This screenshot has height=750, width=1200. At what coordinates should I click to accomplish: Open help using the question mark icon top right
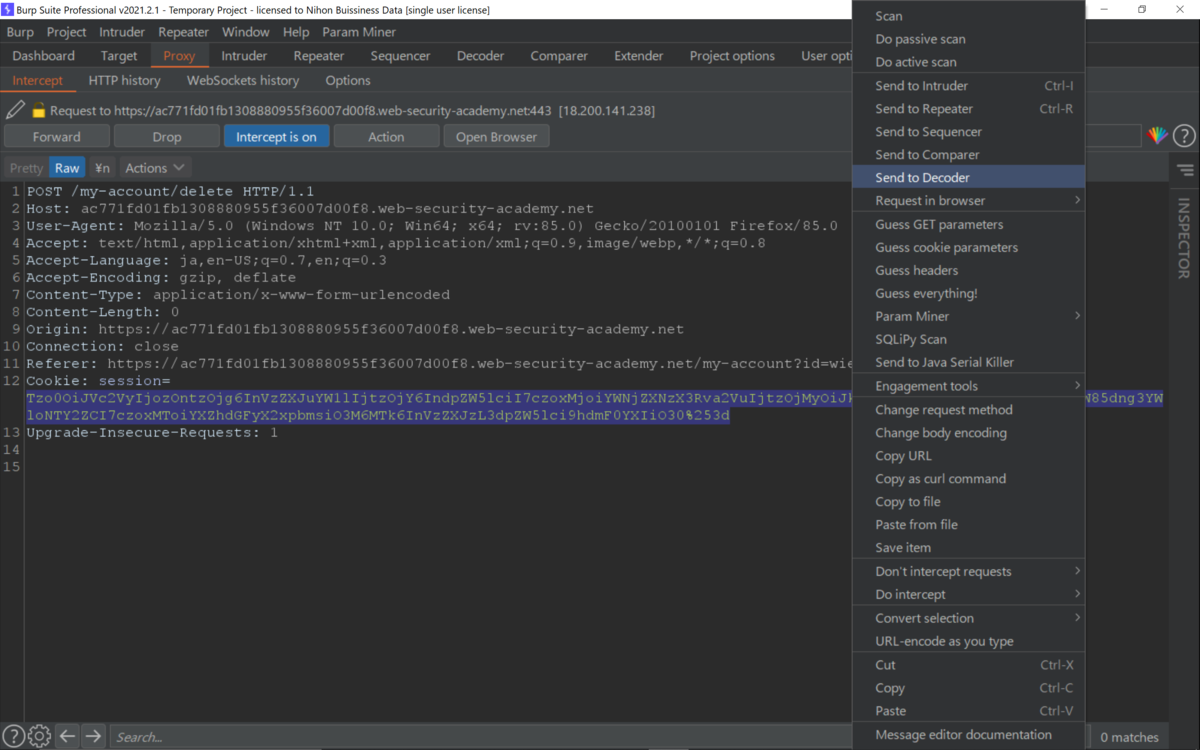click(1184, 136)
